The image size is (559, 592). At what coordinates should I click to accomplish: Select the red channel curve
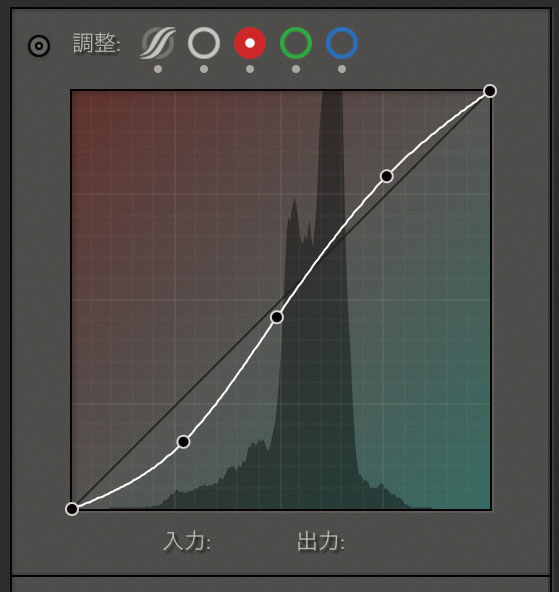pyautogui.click(x=250, y=43)
